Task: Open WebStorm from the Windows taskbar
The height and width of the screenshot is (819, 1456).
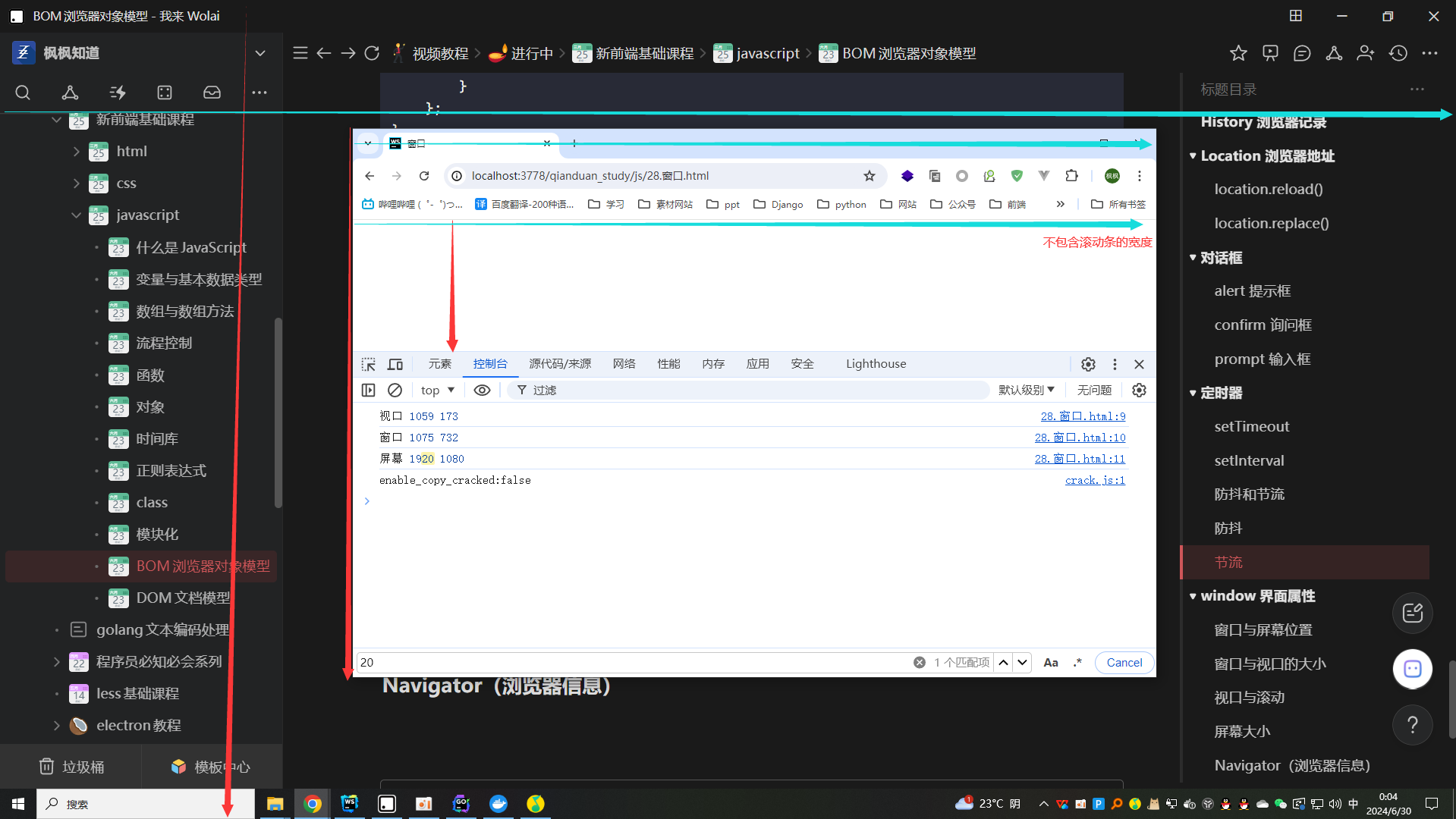Action: coord(349,804)
